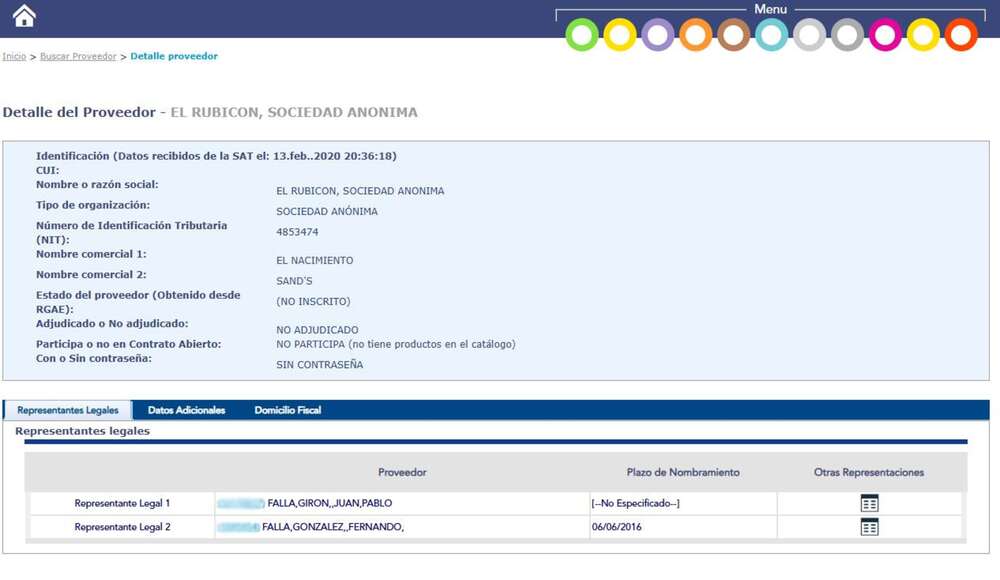This screenshot has width=1000, height=580.
Task: Open the orange circle menu item
Action: point(695,34)
